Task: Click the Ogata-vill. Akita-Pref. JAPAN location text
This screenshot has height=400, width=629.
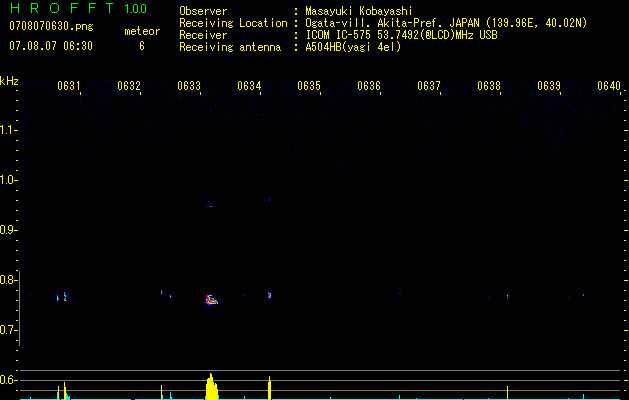Action: (446, 23)
